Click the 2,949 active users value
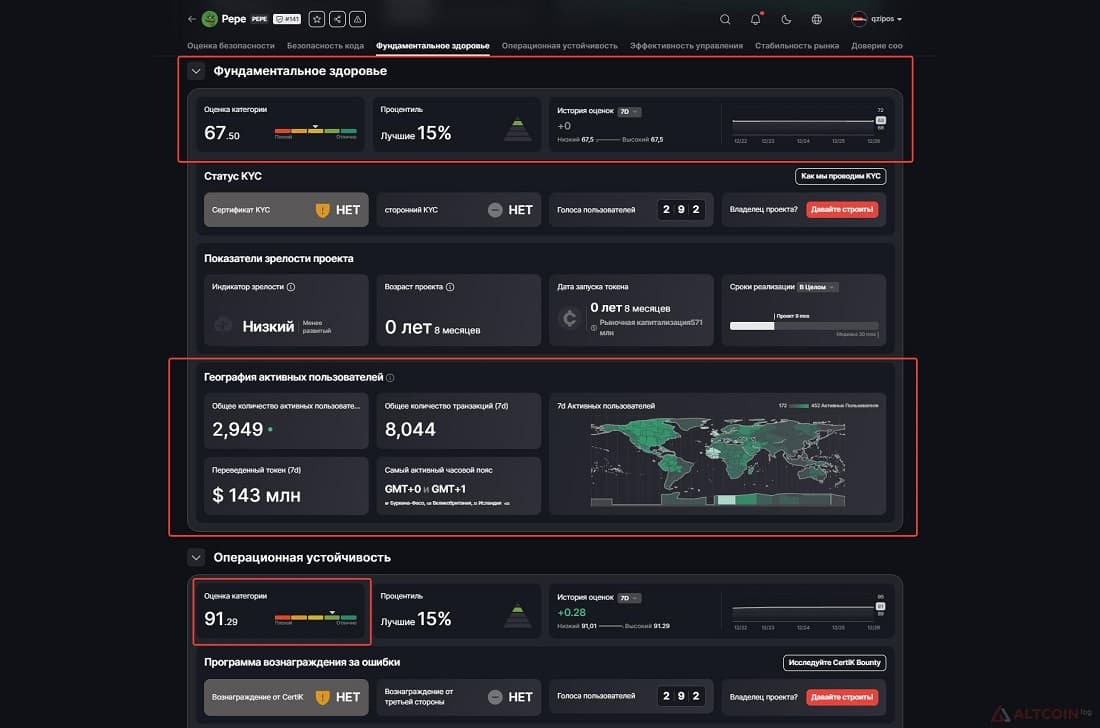1100x728 pixels. click(238, 429)
